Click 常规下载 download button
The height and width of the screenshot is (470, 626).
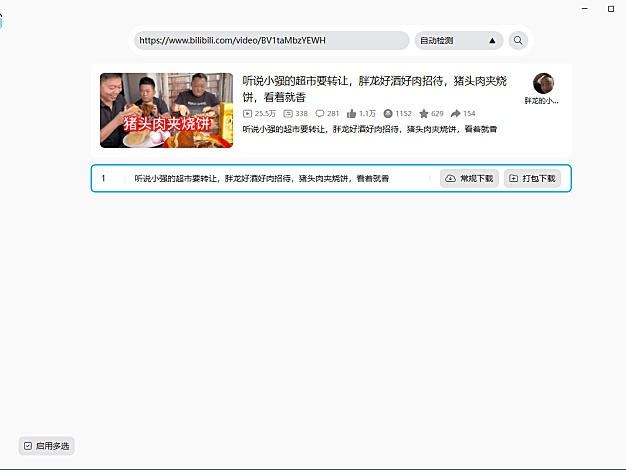(469, 178)
